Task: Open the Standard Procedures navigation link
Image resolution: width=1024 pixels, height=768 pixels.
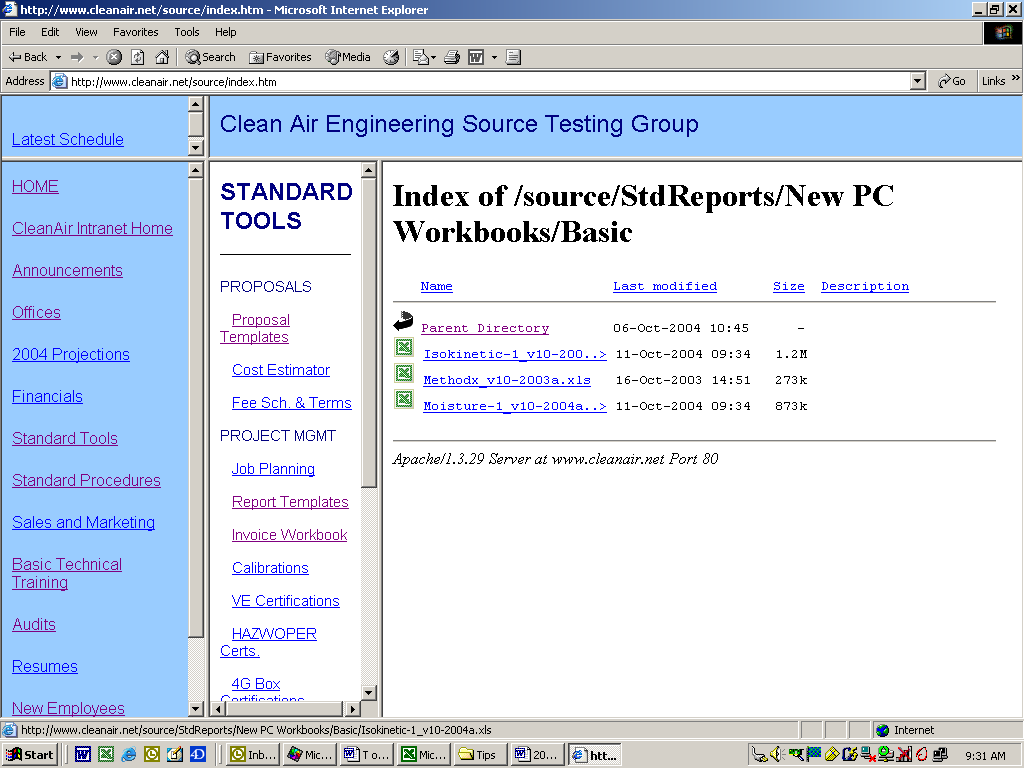Action: click(86, 480)
